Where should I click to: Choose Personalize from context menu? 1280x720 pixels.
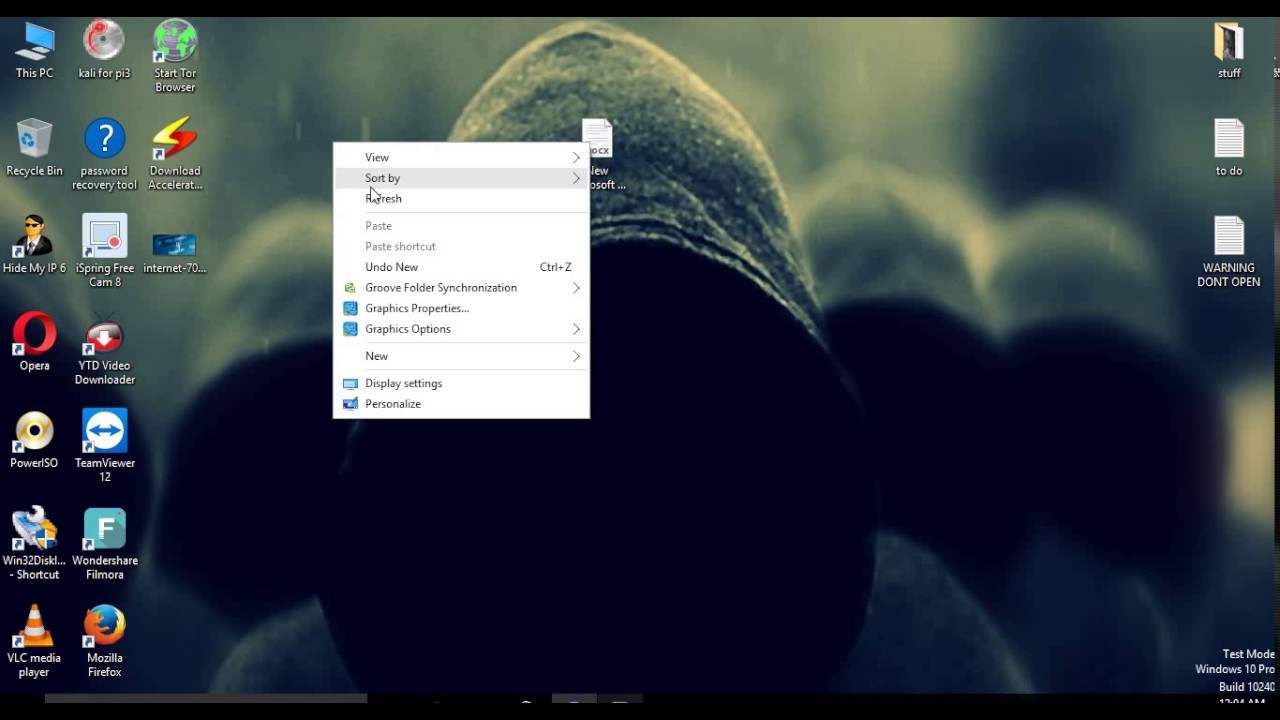(461, 404)
